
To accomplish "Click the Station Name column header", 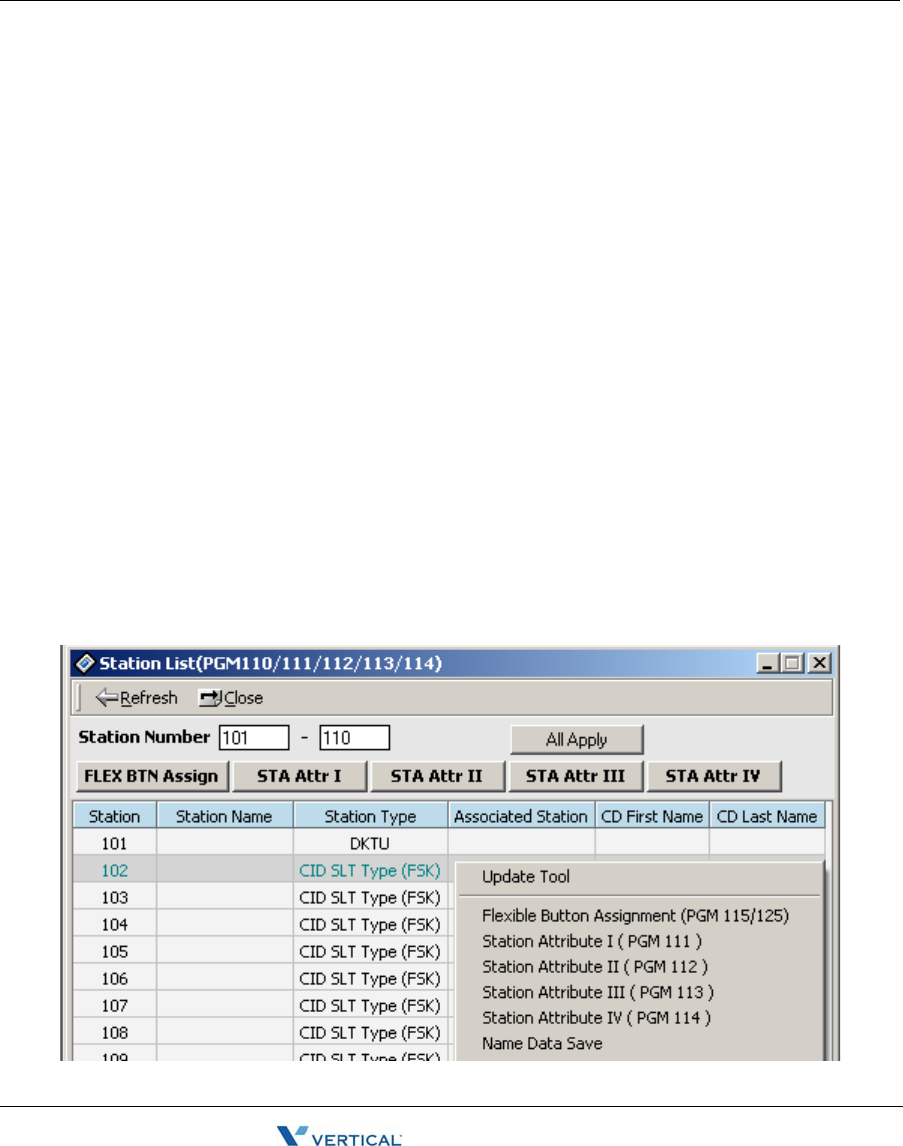I will [x=224, y=816].
